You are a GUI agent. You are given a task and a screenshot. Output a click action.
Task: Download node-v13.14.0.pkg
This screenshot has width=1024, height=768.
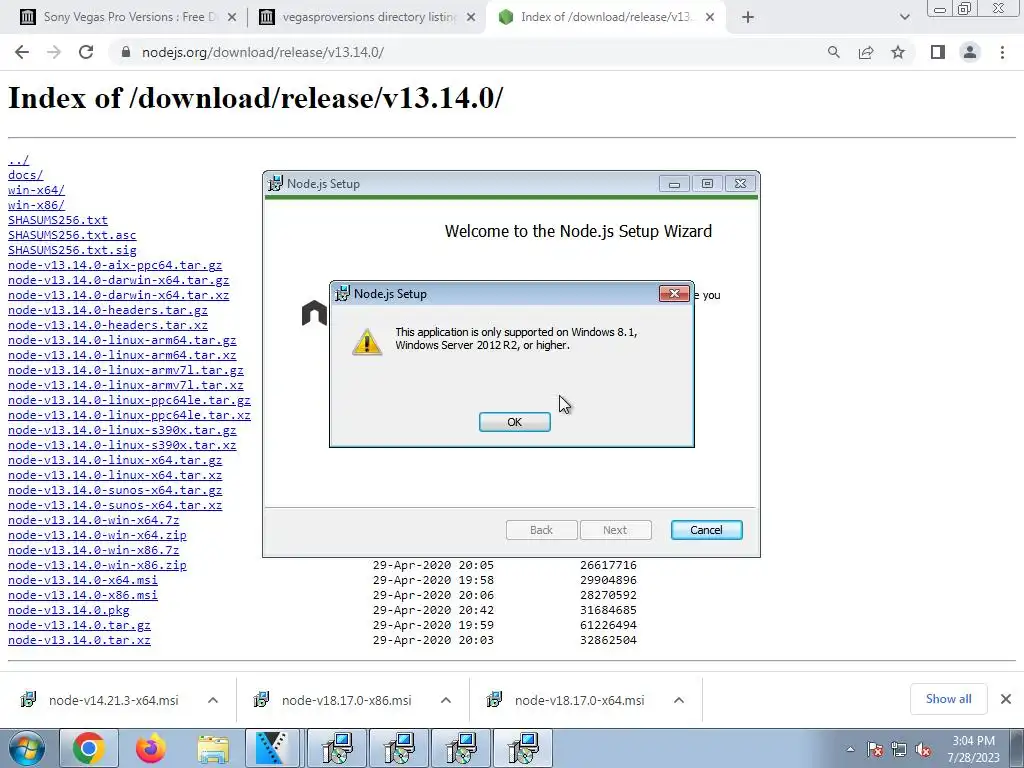tap(69, 610)
